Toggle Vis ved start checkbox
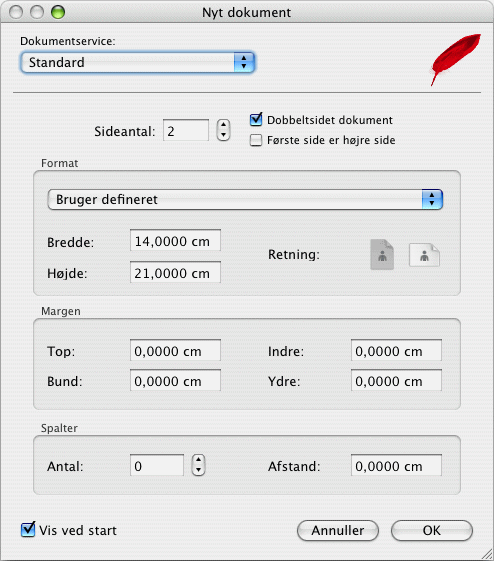Image resolution: width=494 pixels, height=561 pixels. 28,530
